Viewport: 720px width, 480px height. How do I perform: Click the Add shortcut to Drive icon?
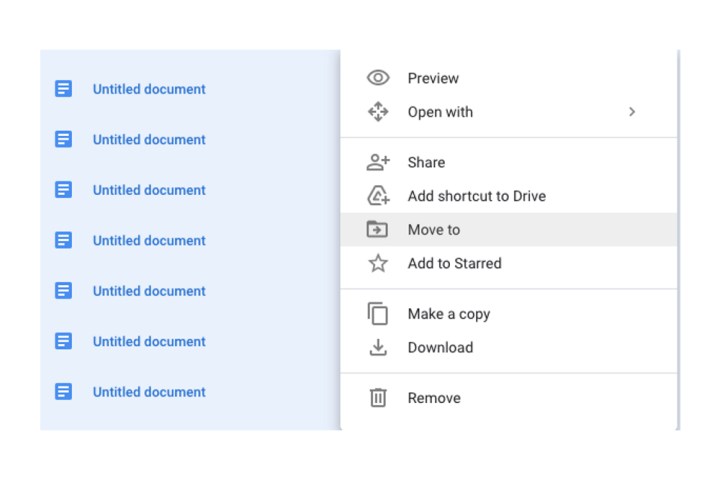(x=378, y=196)
